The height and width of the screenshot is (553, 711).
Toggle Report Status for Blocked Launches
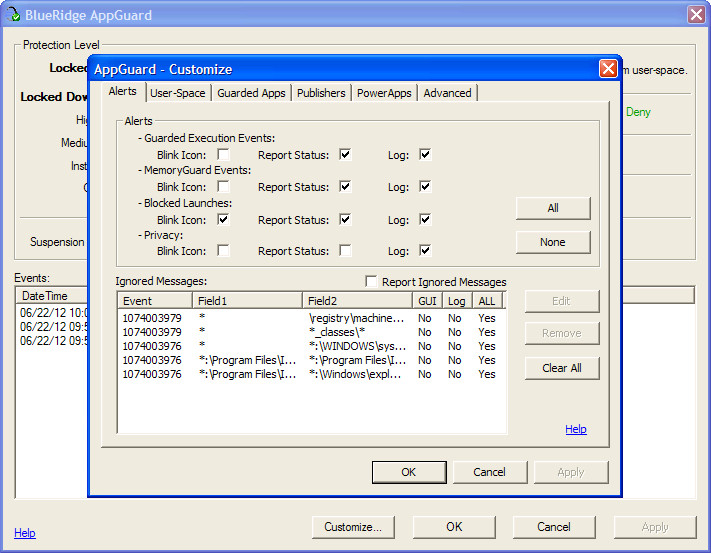click(x=345, y=220)
